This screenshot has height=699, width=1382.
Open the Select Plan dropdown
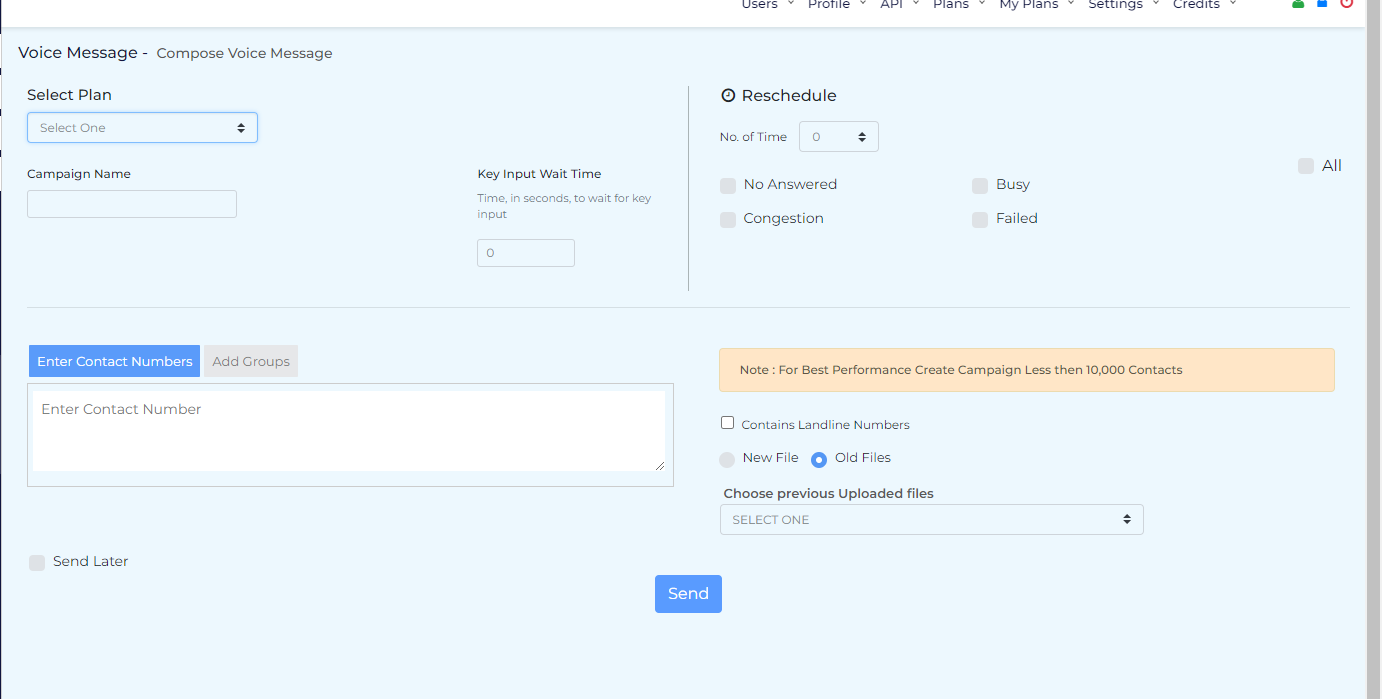point(142,128)
